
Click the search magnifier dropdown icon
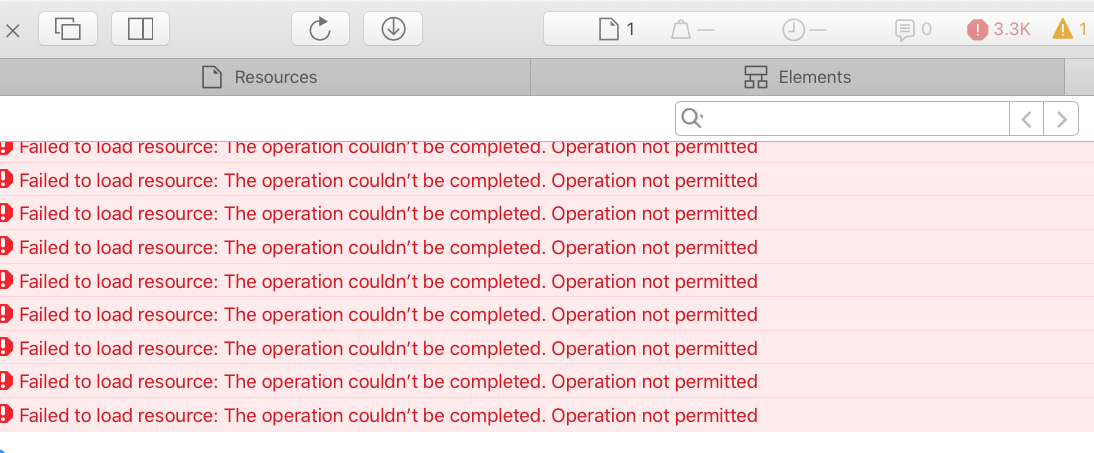tap(691, 119)
